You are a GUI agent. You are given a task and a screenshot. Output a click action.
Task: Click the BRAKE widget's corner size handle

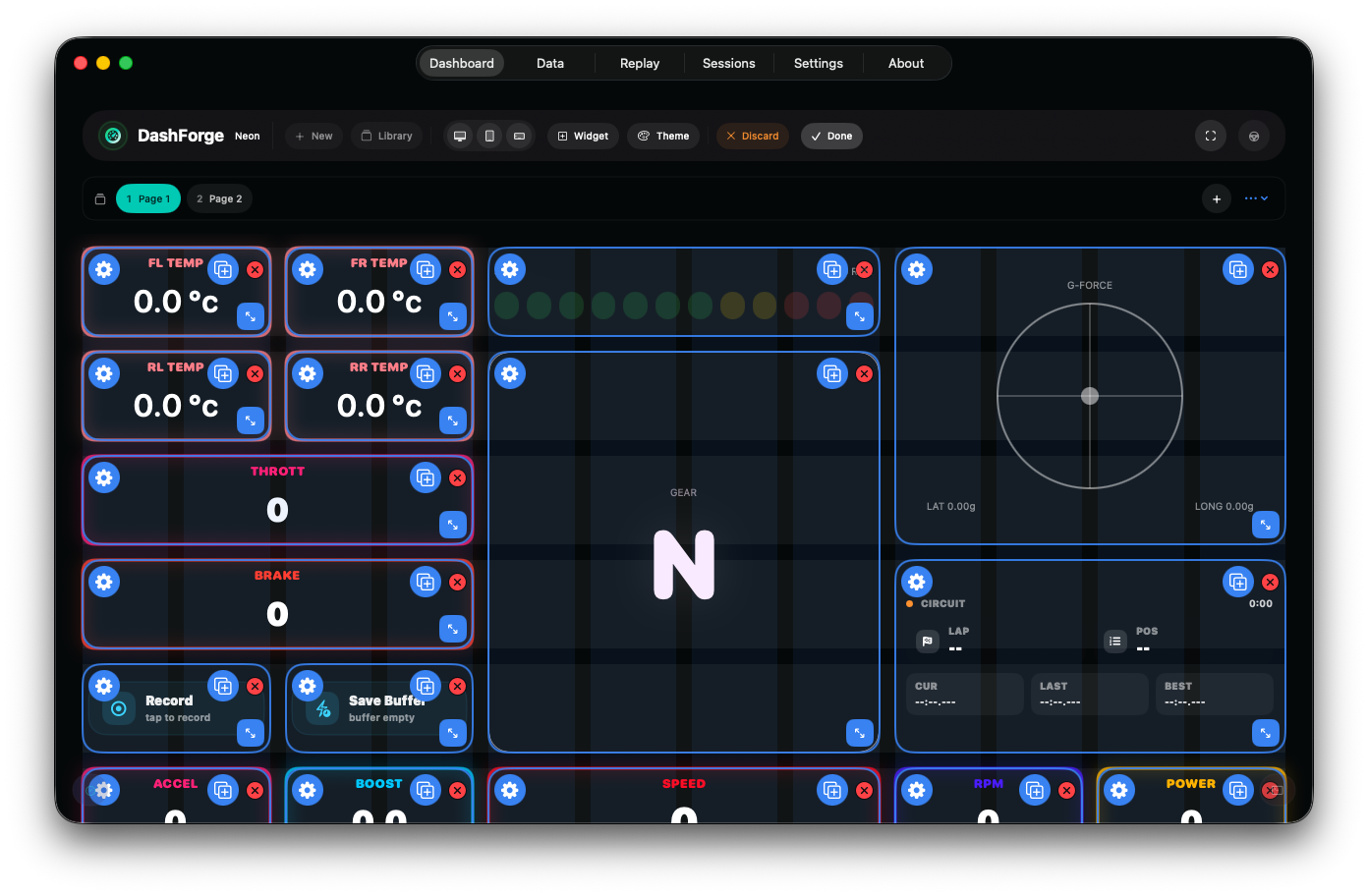click(453, 629)
